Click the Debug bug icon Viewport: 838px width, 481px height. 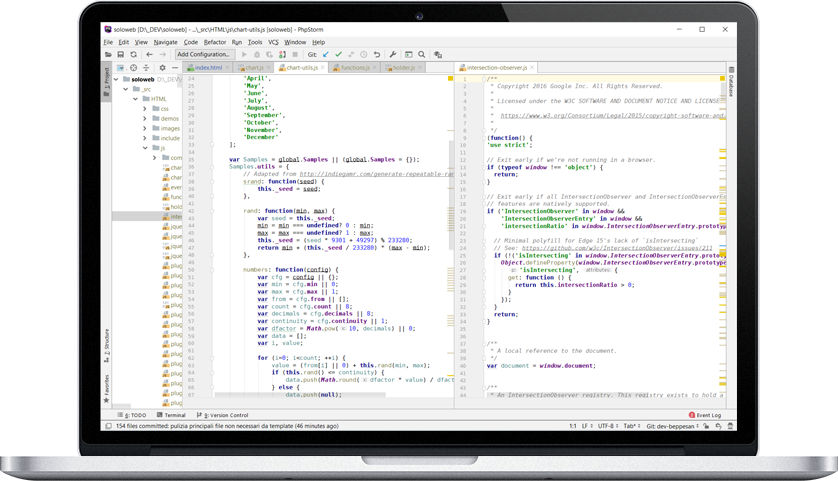pos(257,55)
